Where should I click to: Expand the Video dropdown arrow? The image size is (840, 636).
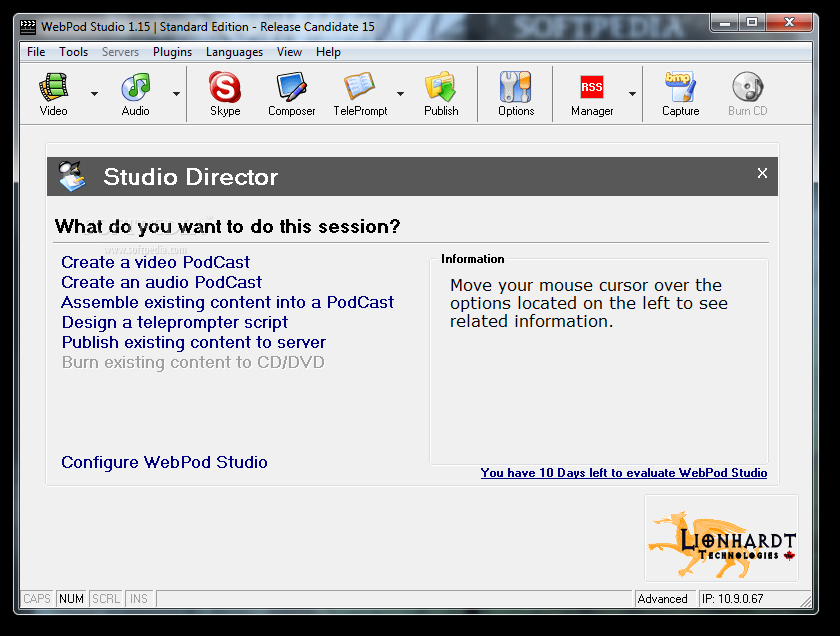click(x=95, y=94)
